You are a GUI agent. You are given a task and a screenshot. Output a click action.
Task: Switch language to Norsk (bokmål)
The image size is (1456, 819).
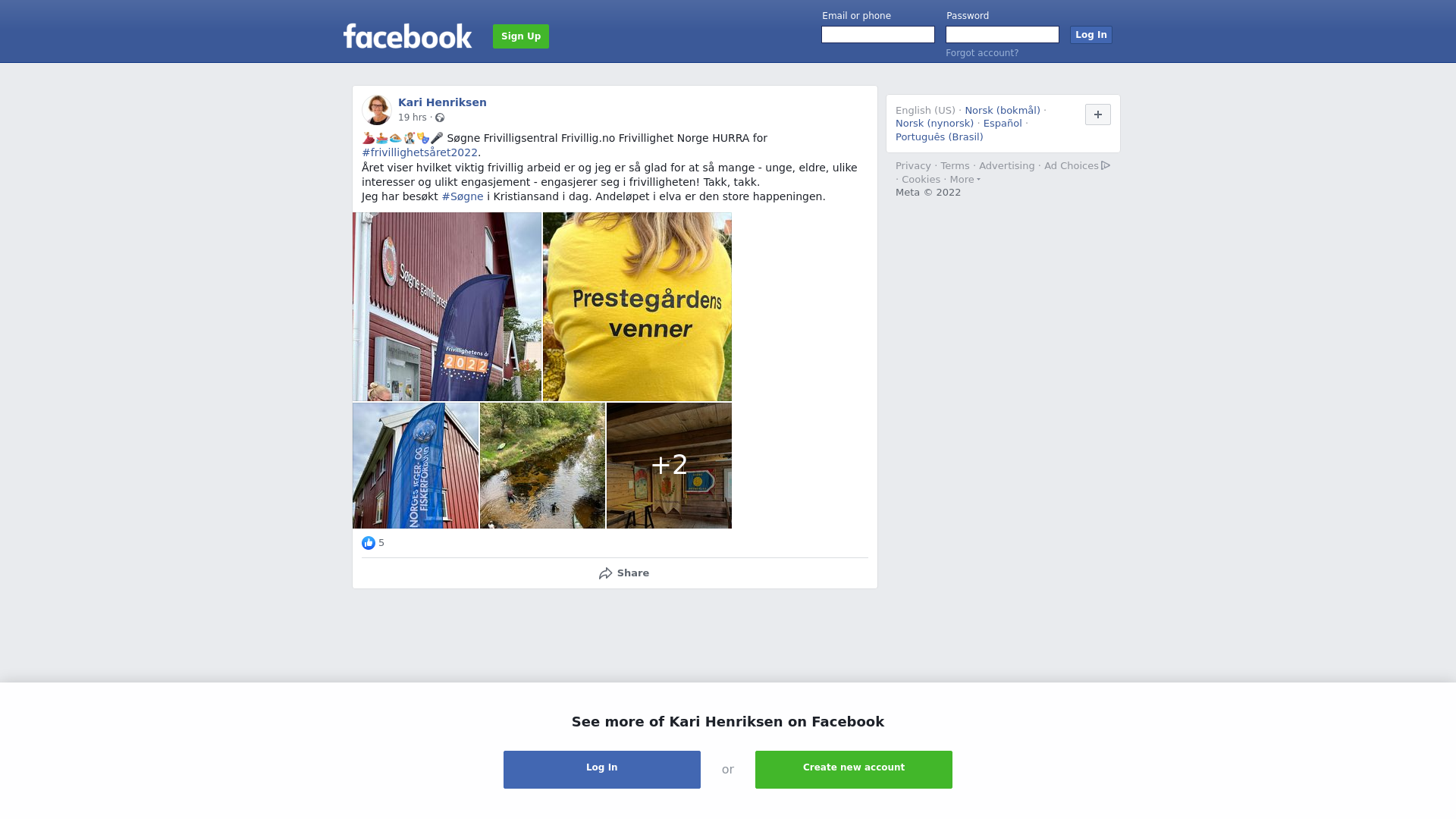click(x=1002, y=111)
